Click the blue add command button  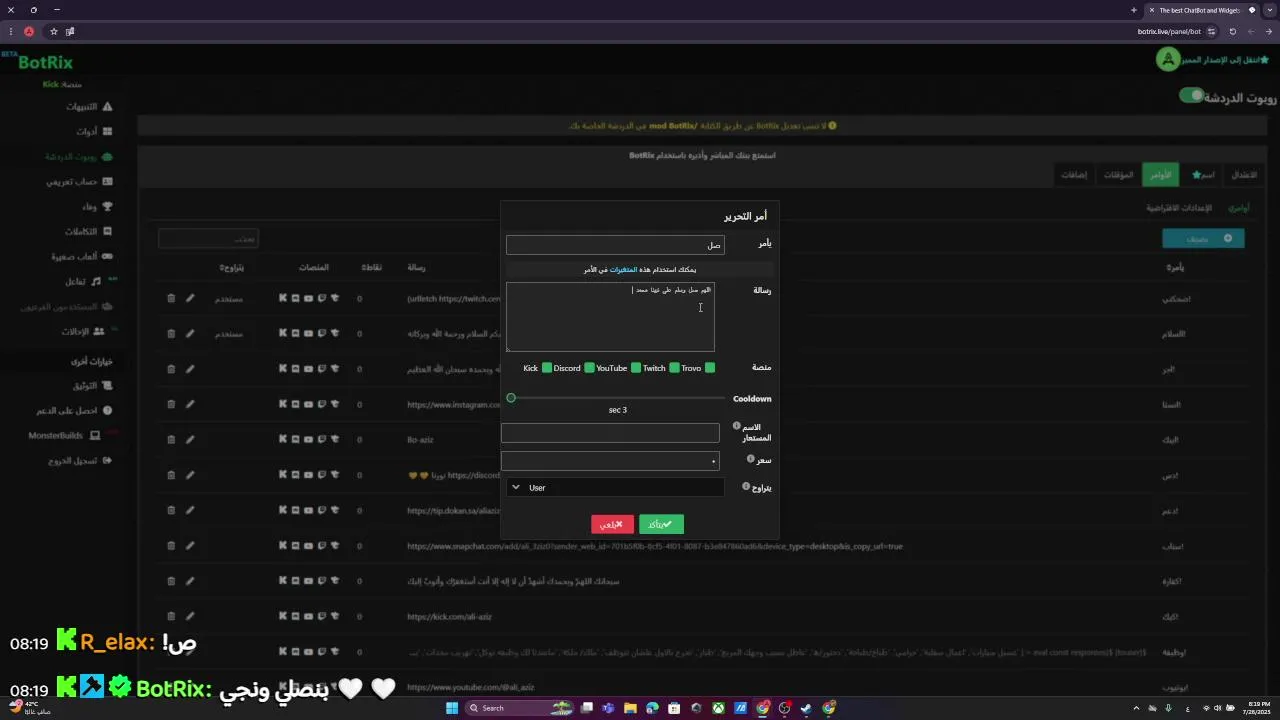click(1203, 239)
